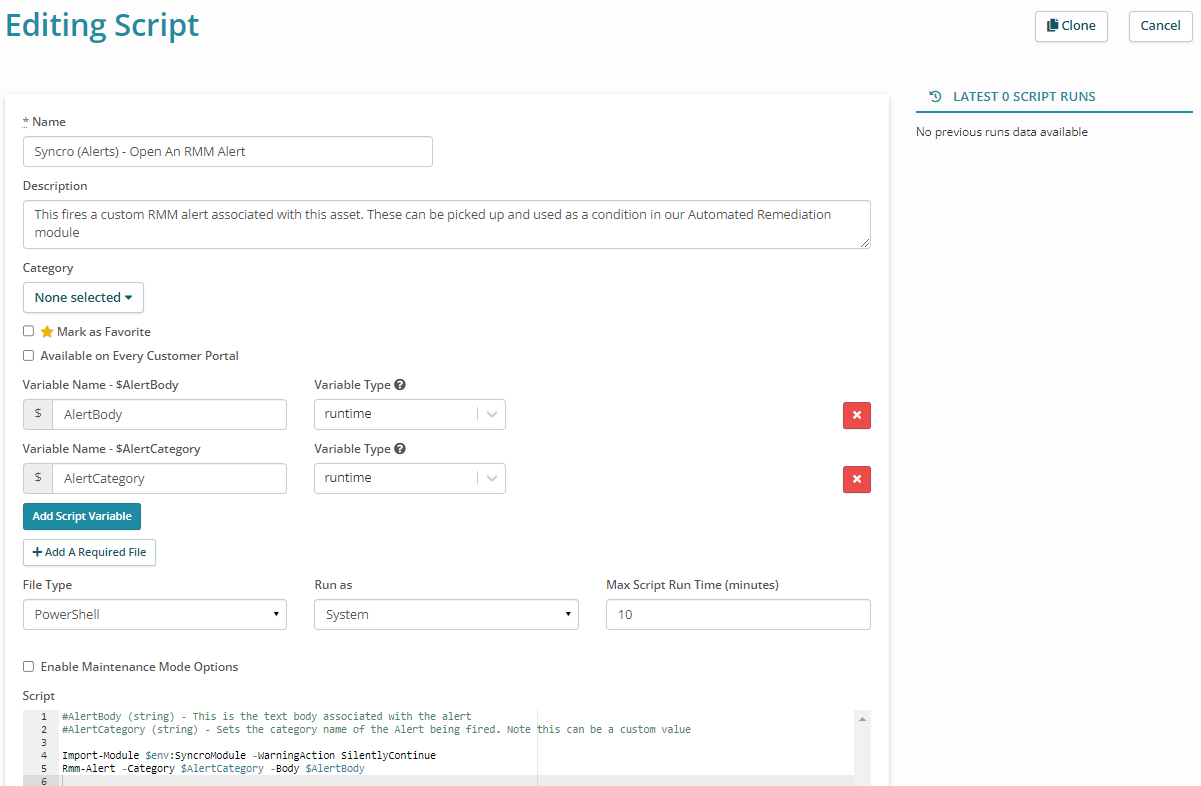Image resolution: width=1201 pixels, height=786 pixels.
Task: Open the File Type PowerShell dropdown
Action: (x=154, y=614)
